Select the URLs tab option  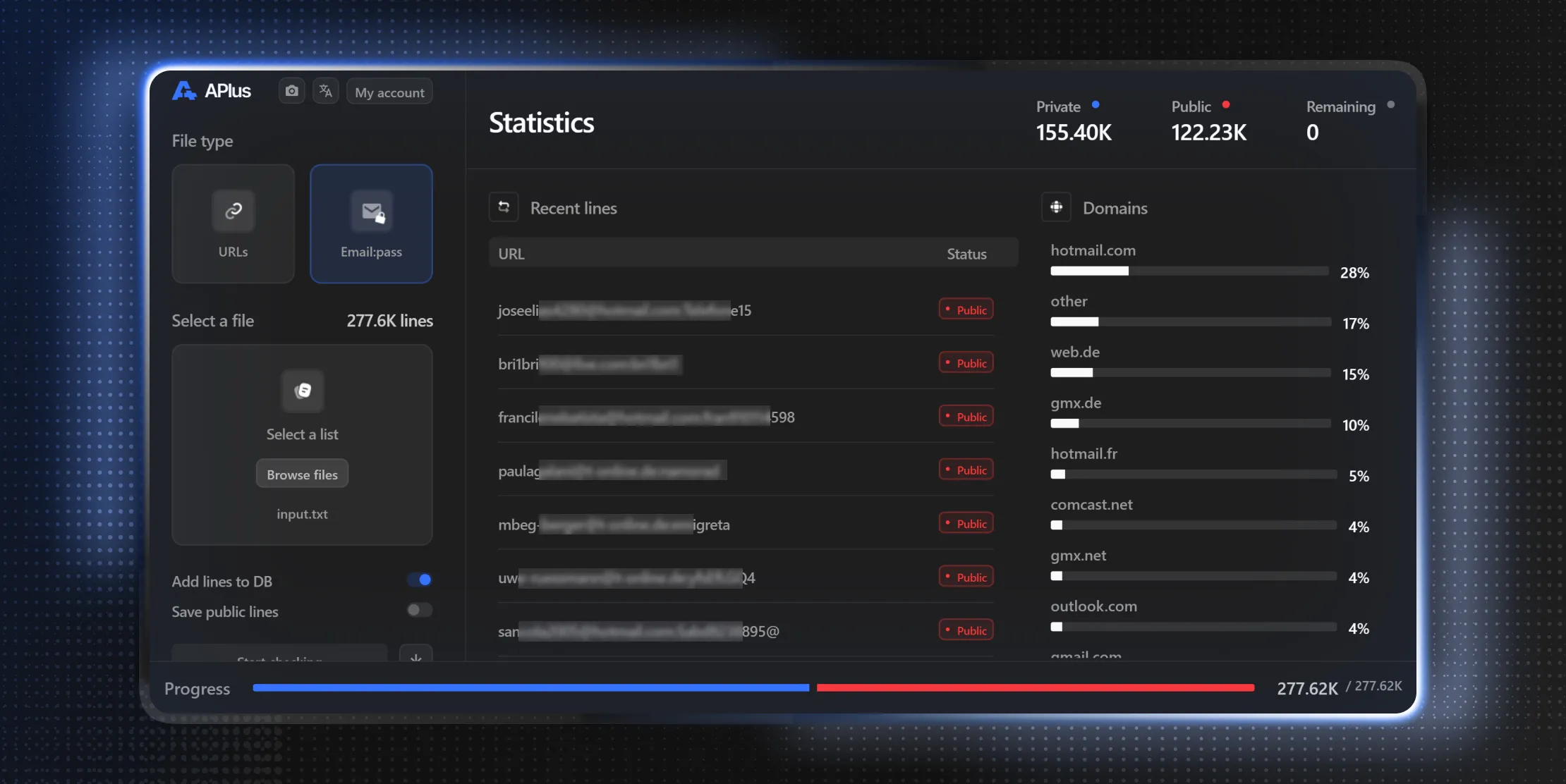[233, 223]
